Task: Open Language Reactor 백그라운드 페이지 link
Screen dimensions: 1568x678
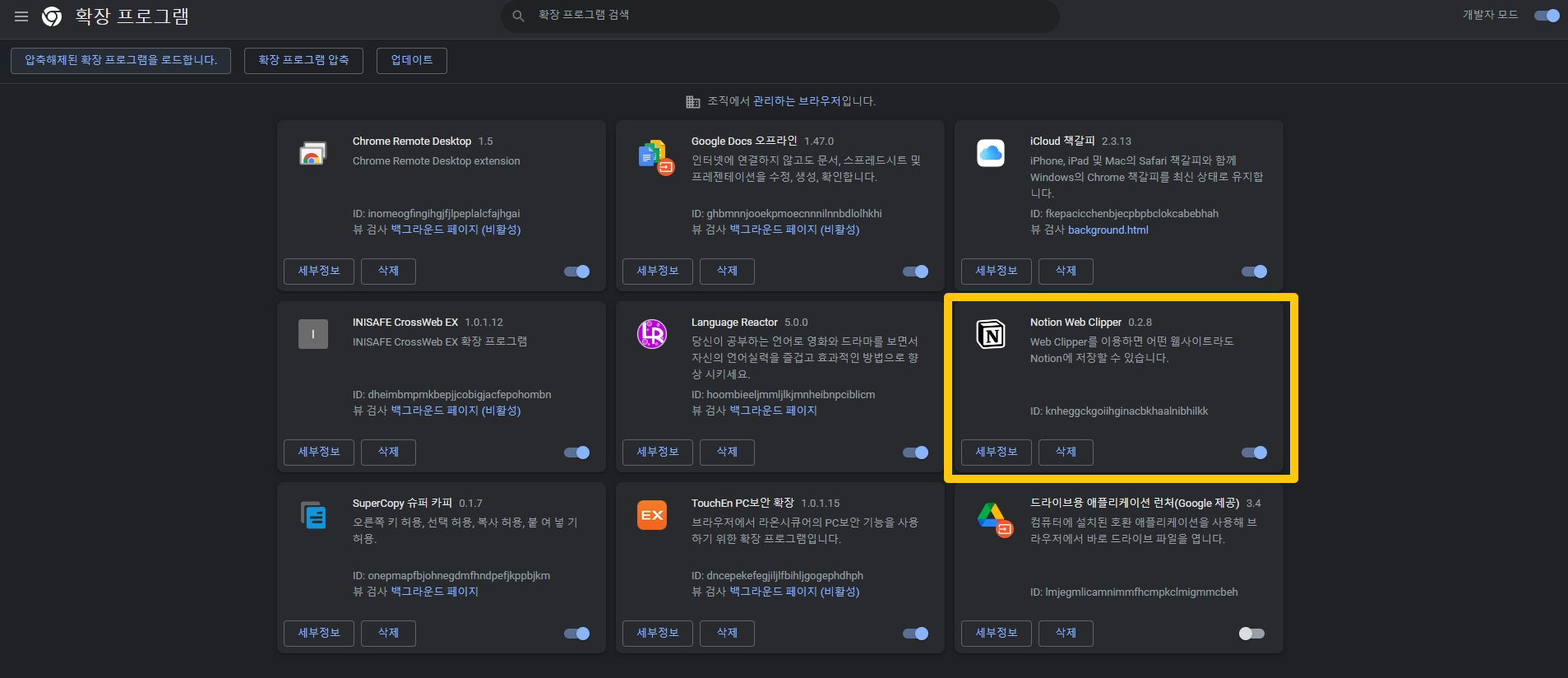Action: (x=773, y=411)
